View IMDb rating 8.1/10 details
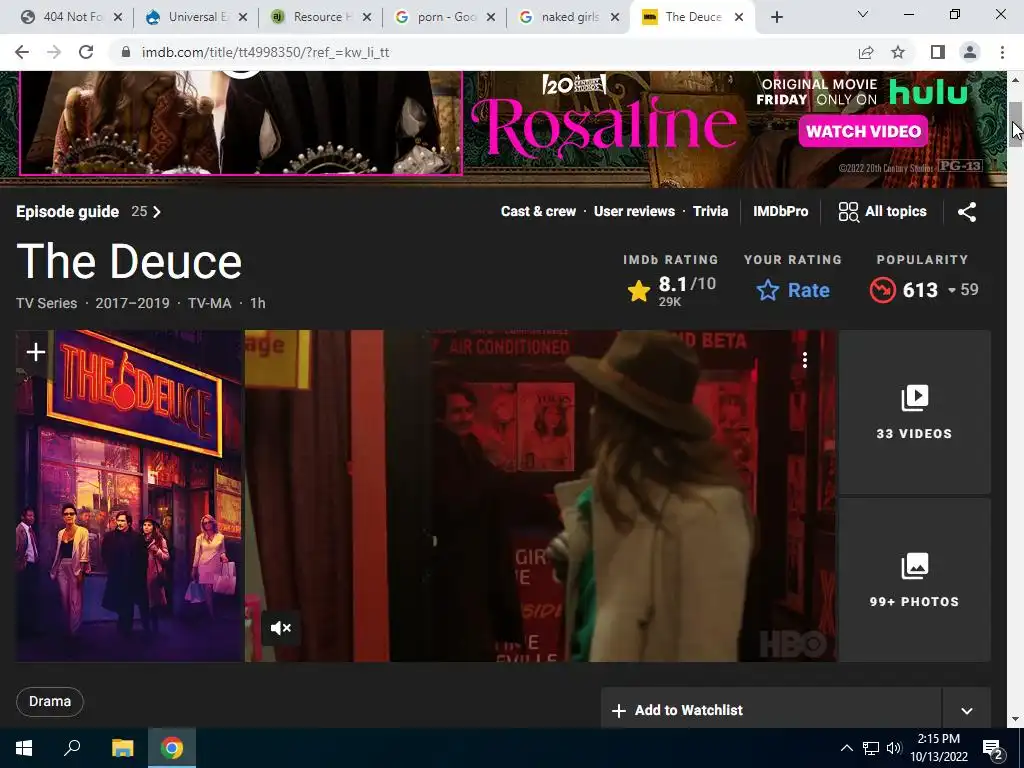 tap(671, 290)
